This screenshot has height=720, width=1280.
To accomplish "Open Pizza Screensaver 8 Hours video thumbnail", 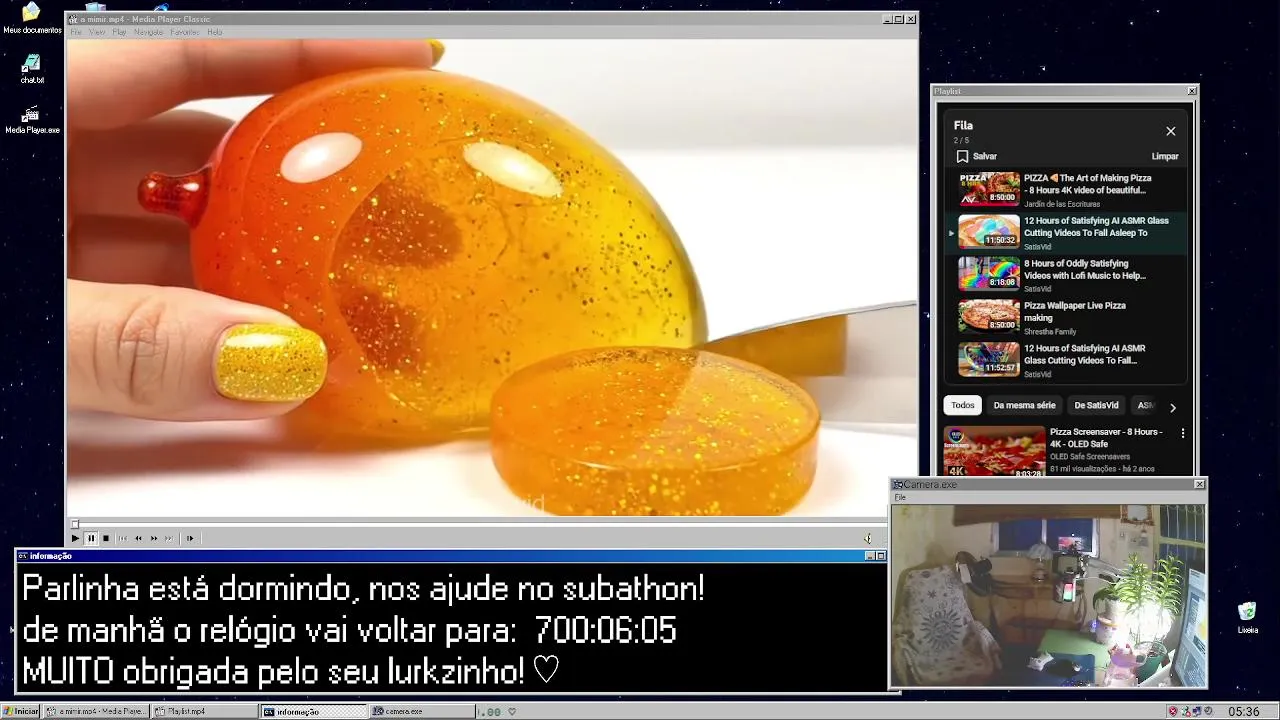I will pyautogui.click(x=994, y=451).
